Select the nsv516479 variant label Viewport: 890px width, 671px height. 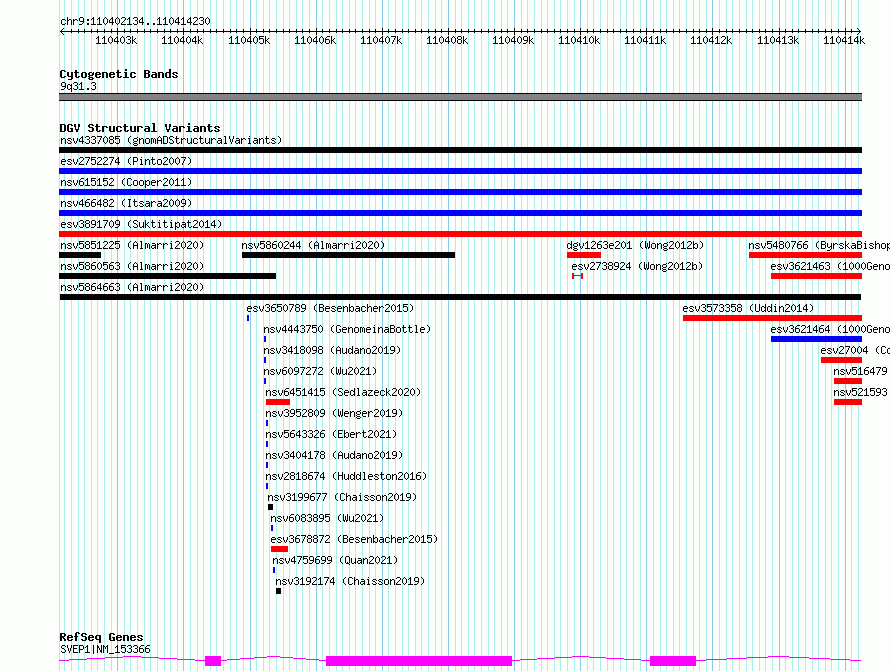click(x=860, y=371)
